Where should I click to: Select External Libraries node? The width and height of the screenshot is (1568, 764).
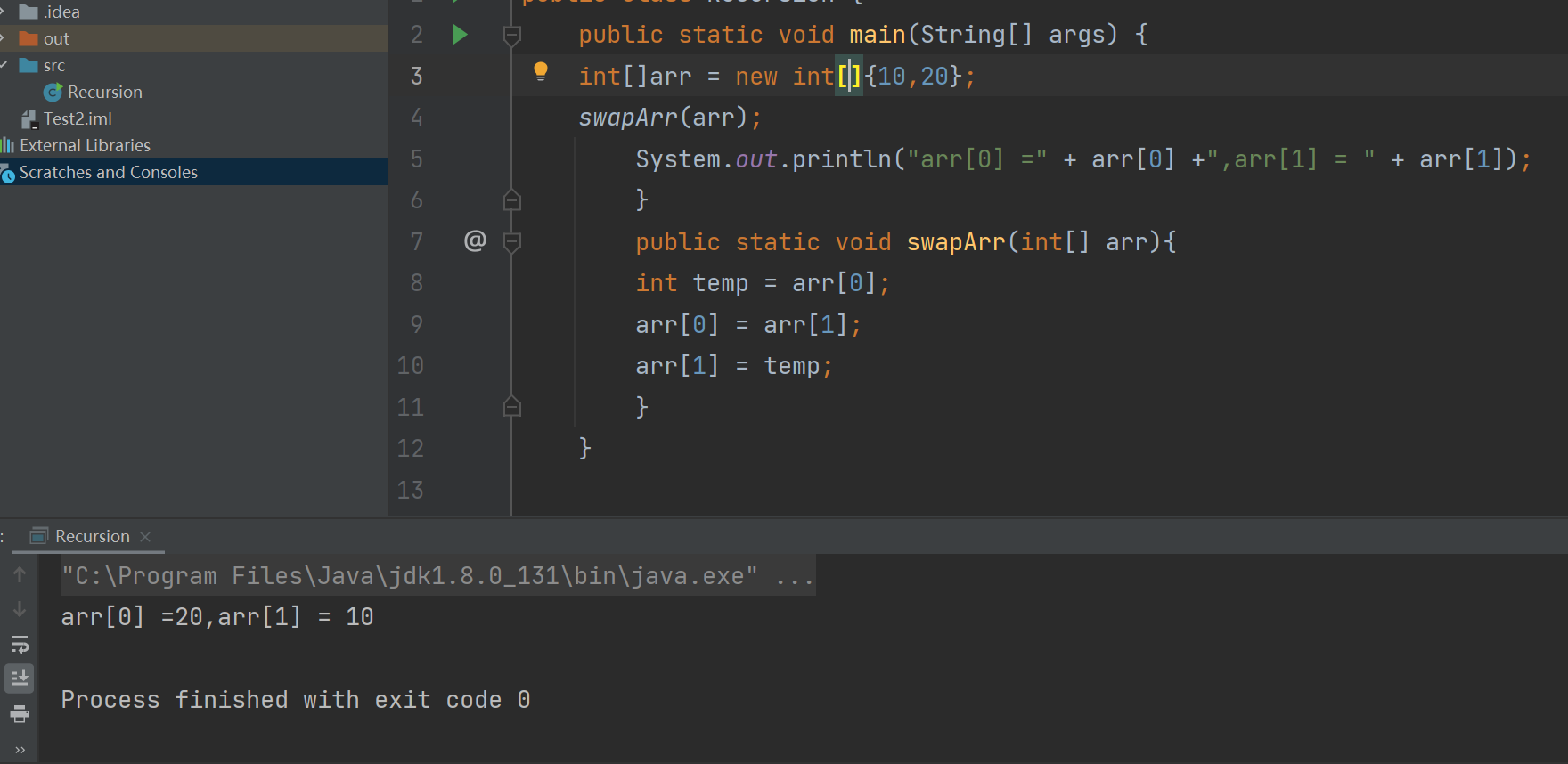pyautogui.click(x=85, y=145)
